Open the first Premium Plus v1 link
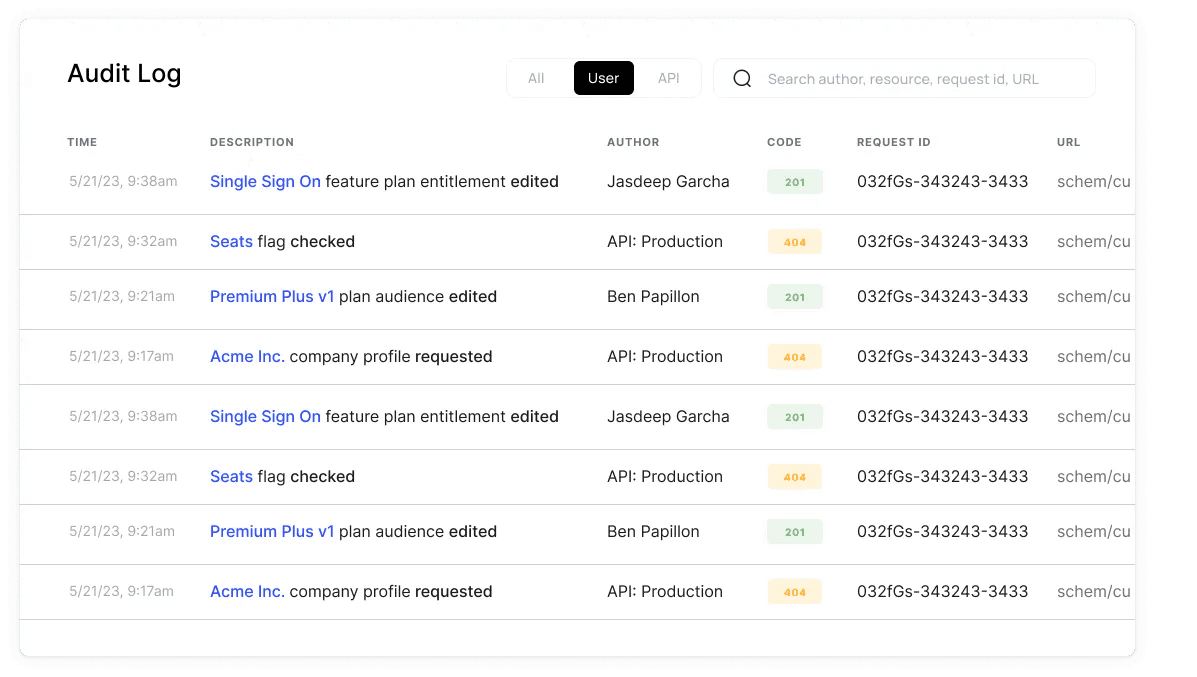The height and width of the screenshot is (677, 1197). [272, 297]
